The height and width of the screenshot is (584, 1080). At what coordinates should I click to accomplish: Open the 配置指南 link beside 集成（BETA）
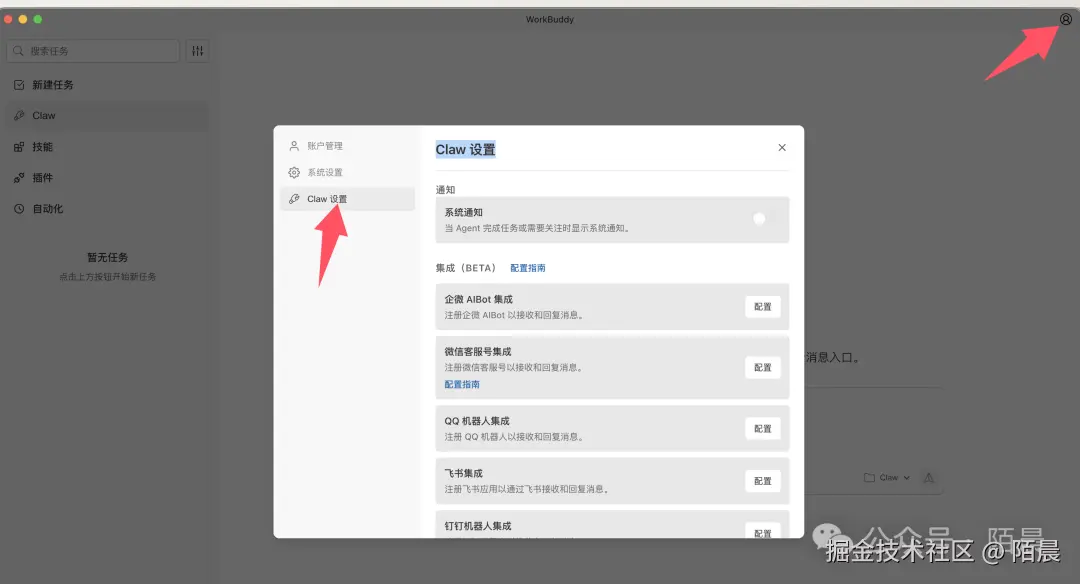tap(529, 267)
